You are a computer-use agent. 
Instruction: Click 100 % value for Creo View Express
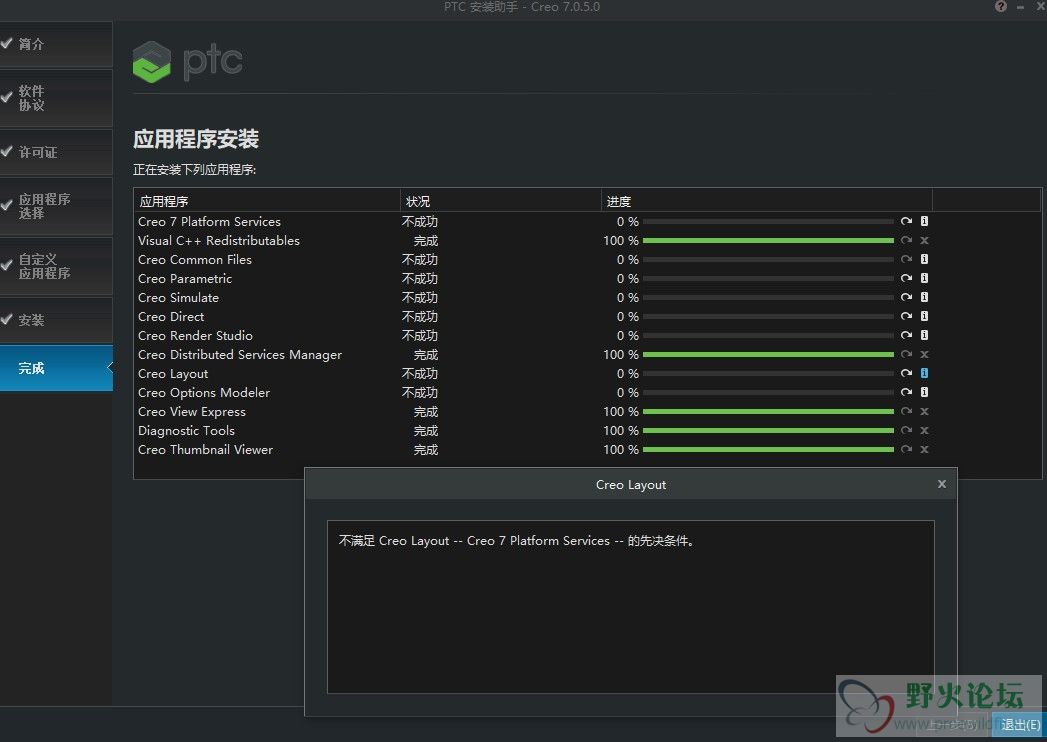tap(621, 411)
